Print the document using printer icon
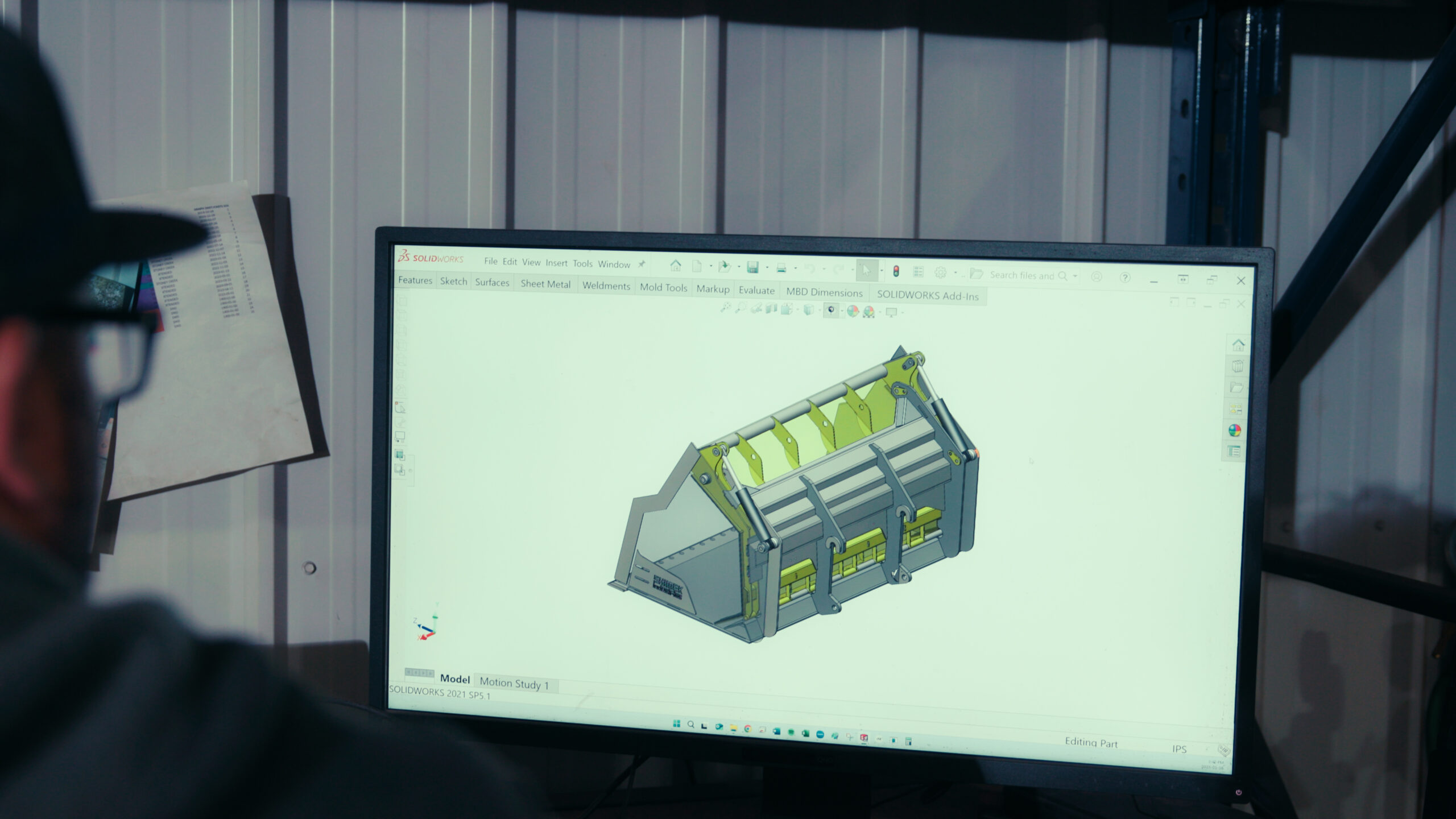 click(x=781, y=268)
